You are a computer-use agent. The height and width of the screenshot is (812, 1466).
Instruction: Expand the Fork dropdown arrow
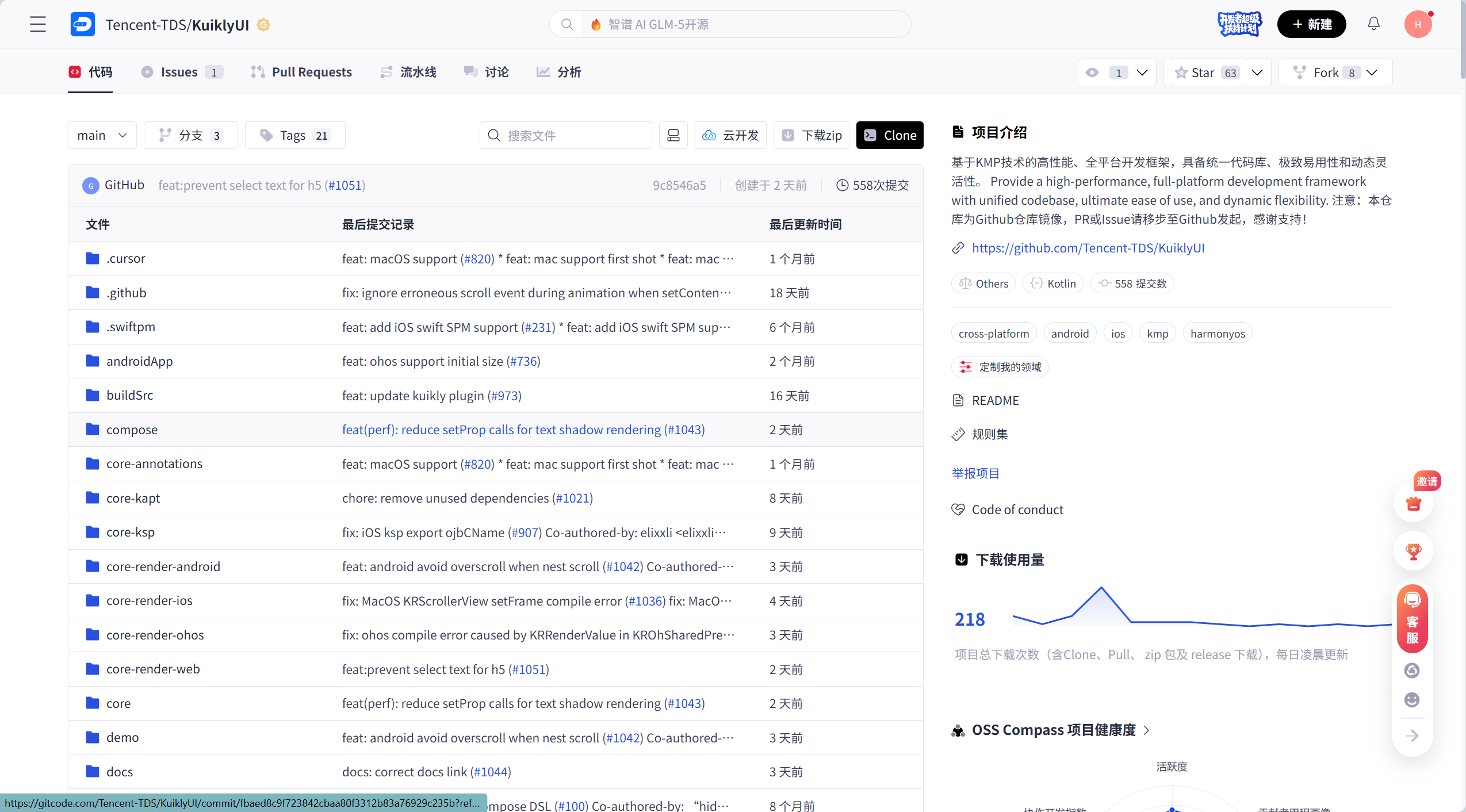pos(1372,72)
